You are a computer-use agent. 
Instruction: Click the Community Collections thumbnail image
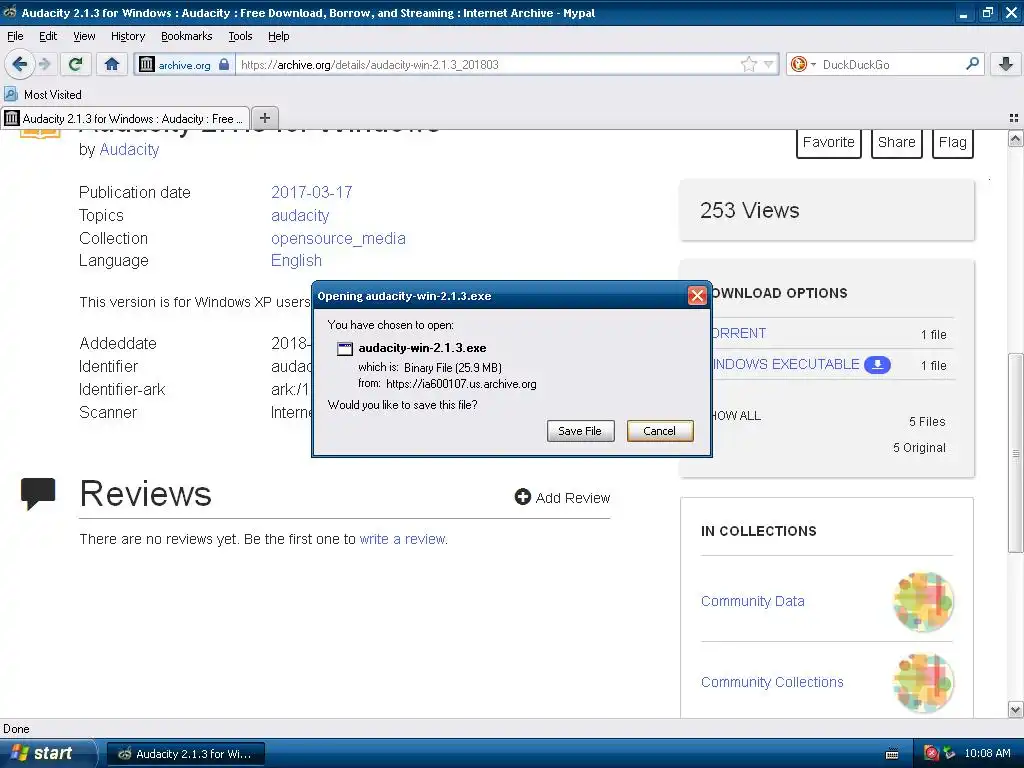923,682
